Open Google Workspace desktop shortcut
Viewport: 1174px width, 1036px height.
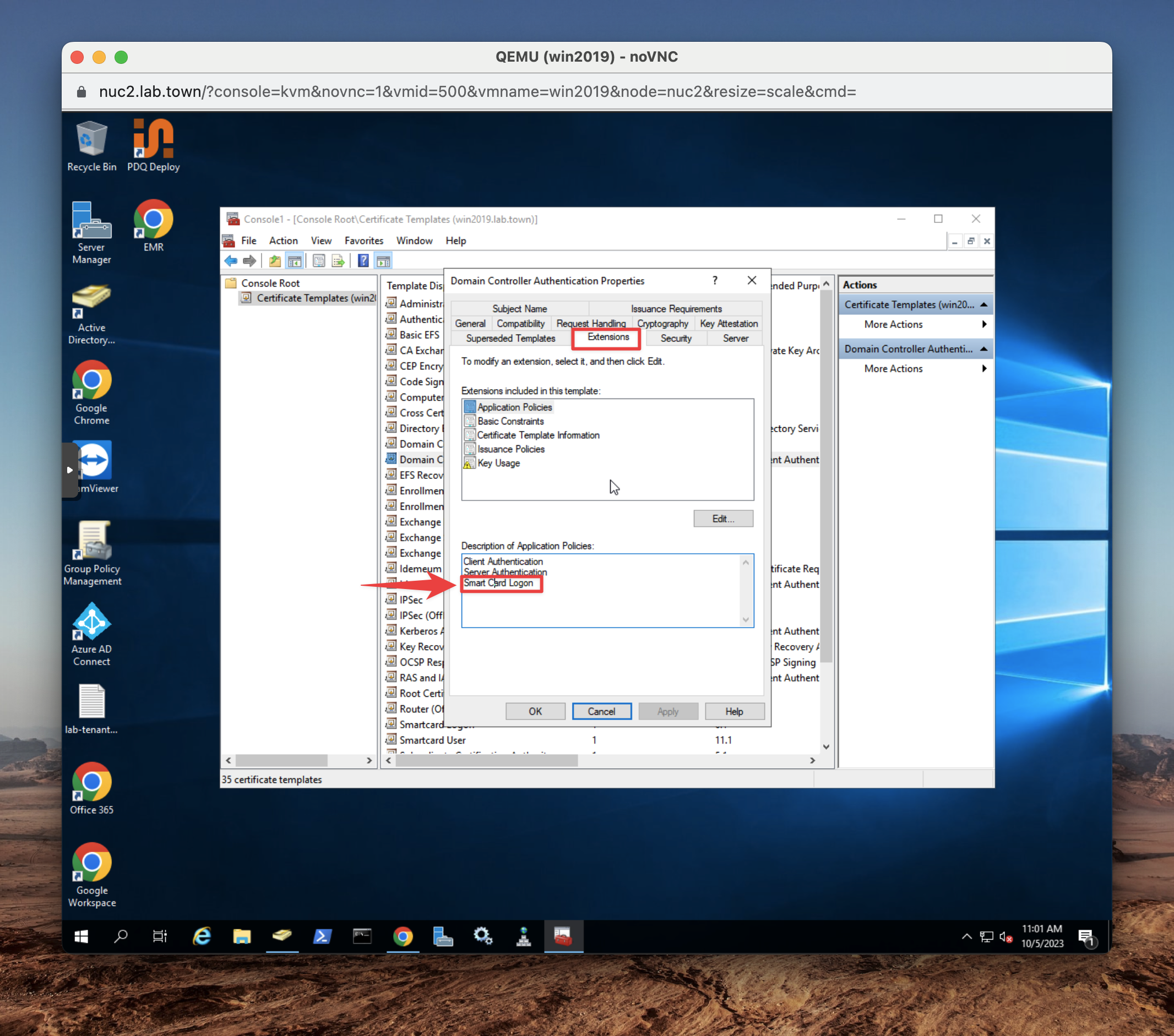coord(92,875)
